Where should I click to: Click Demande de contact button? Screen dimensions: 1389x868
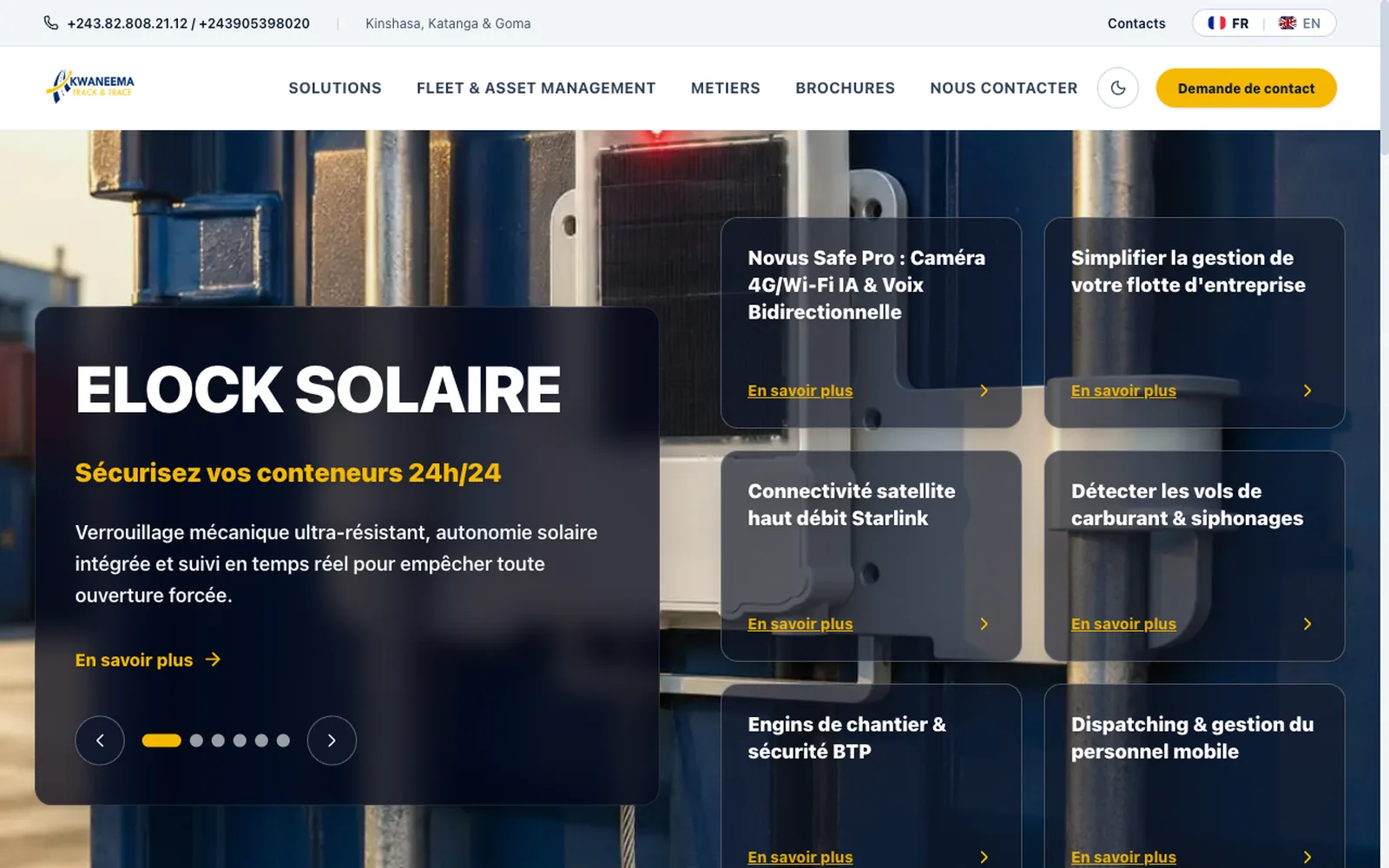(x=1246, y=88)
